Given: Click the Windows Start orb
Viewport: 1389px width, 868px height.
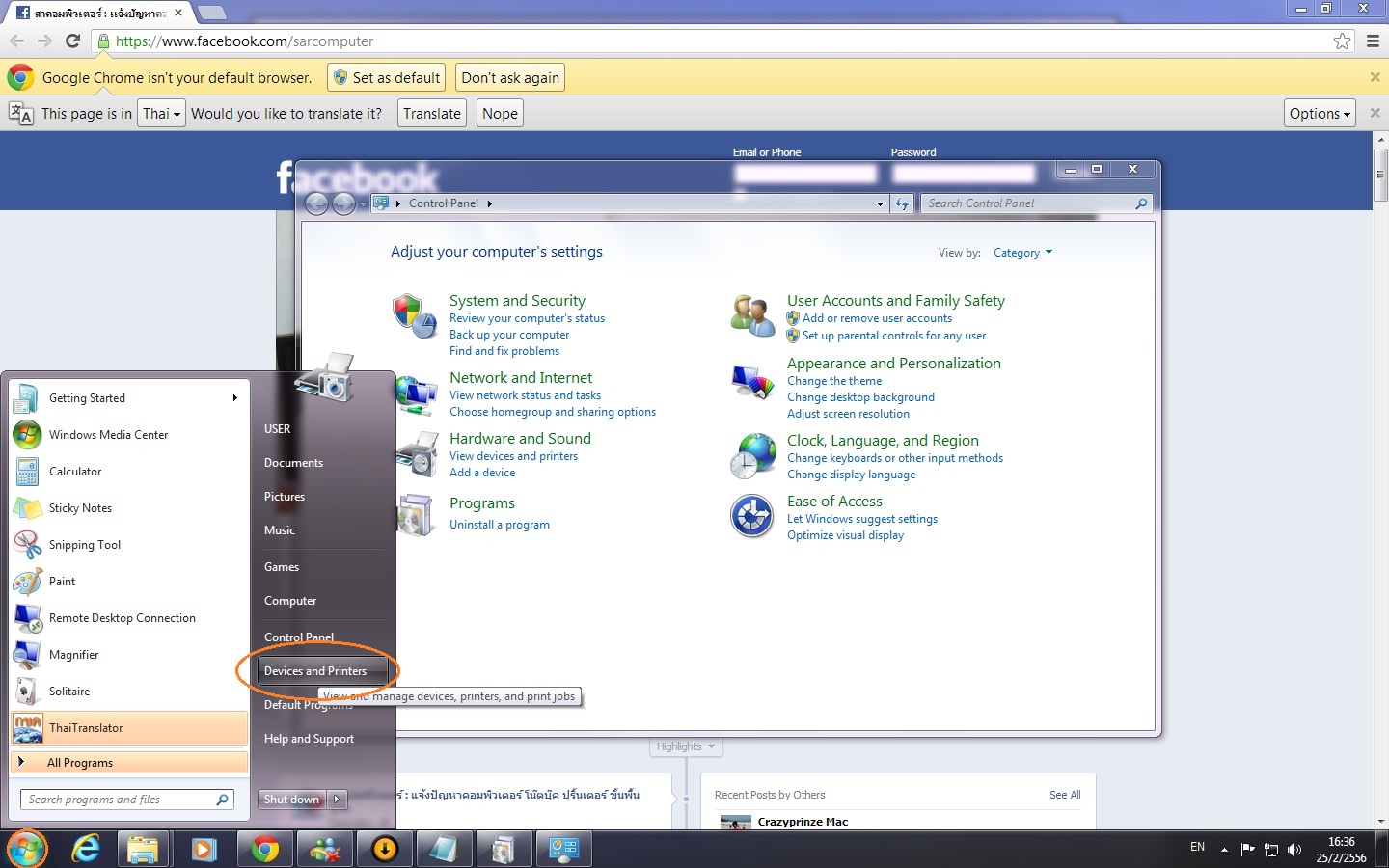Looking at the screenshot, I should point(26,849).
